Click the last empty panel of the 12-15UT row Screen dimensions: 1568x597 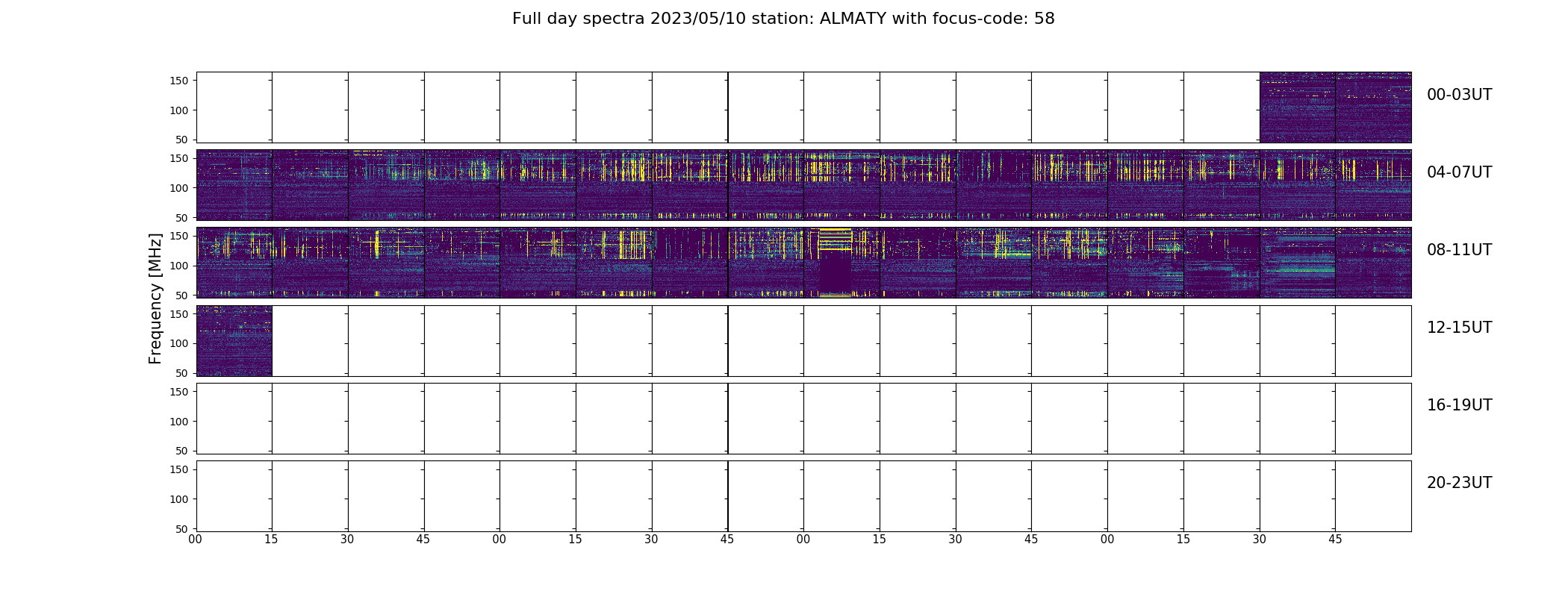1373,340
